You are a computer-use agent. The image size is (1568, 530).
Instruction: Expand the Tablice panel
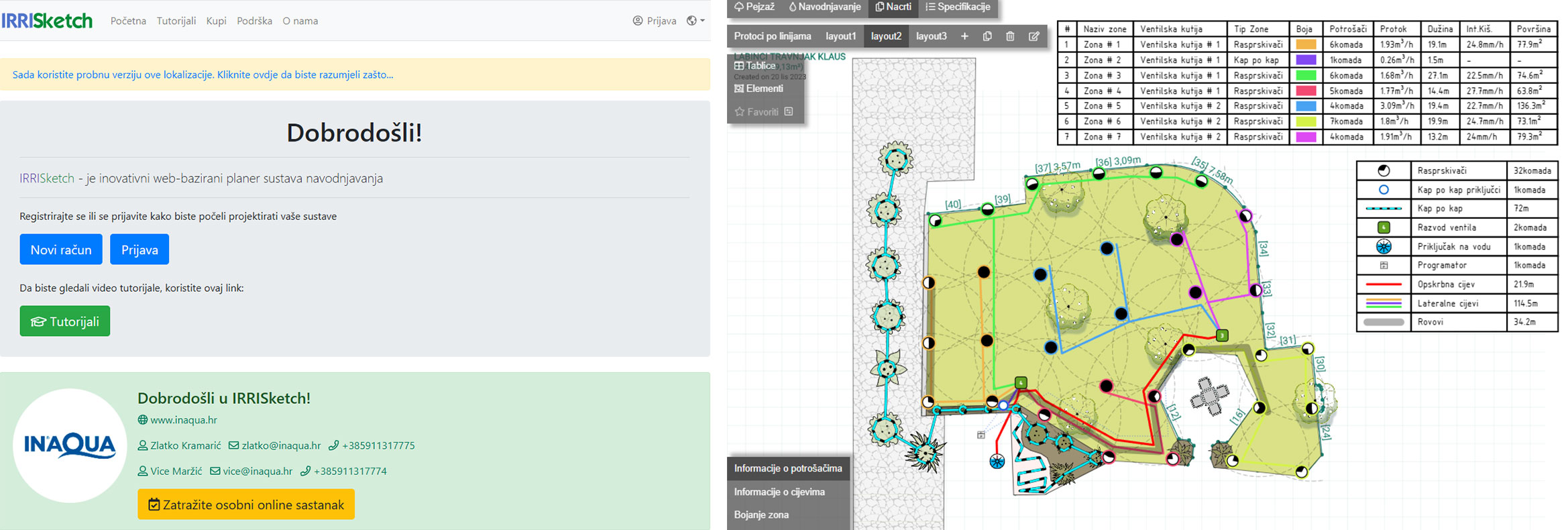pos(755,66)
